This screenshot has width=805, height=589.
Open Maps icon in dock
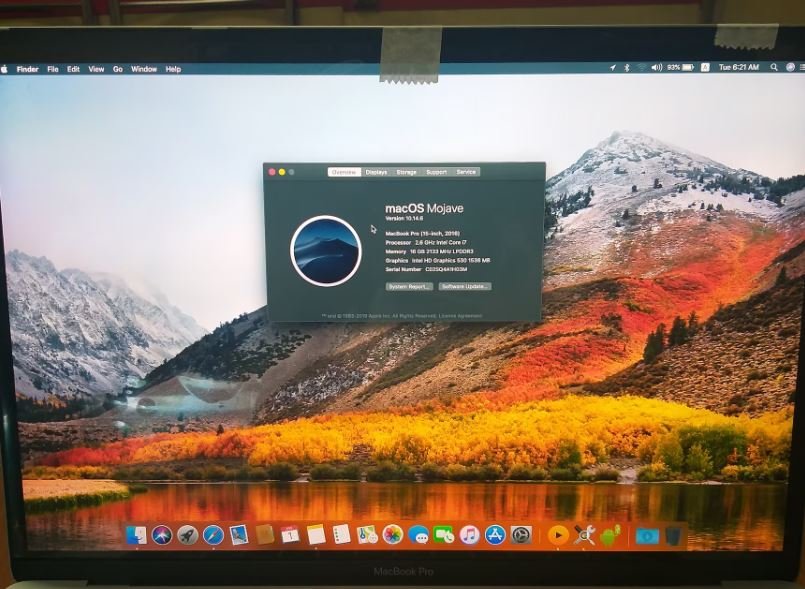[x=368, y=535]
